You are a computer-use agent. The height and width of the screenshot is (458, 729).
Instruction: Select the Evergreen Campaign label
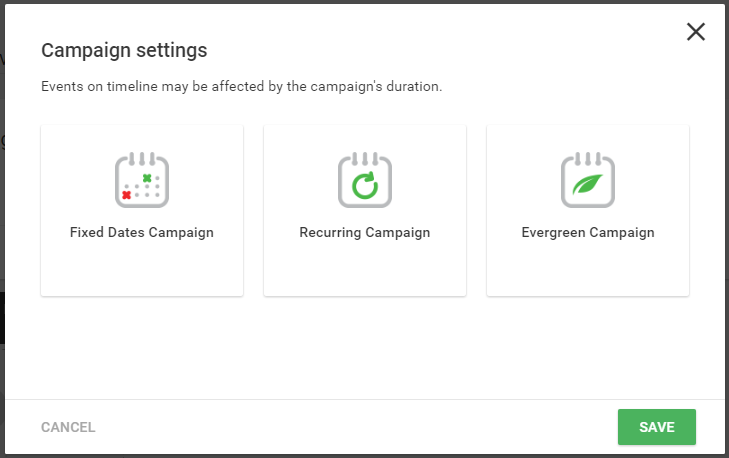[588, 232]
